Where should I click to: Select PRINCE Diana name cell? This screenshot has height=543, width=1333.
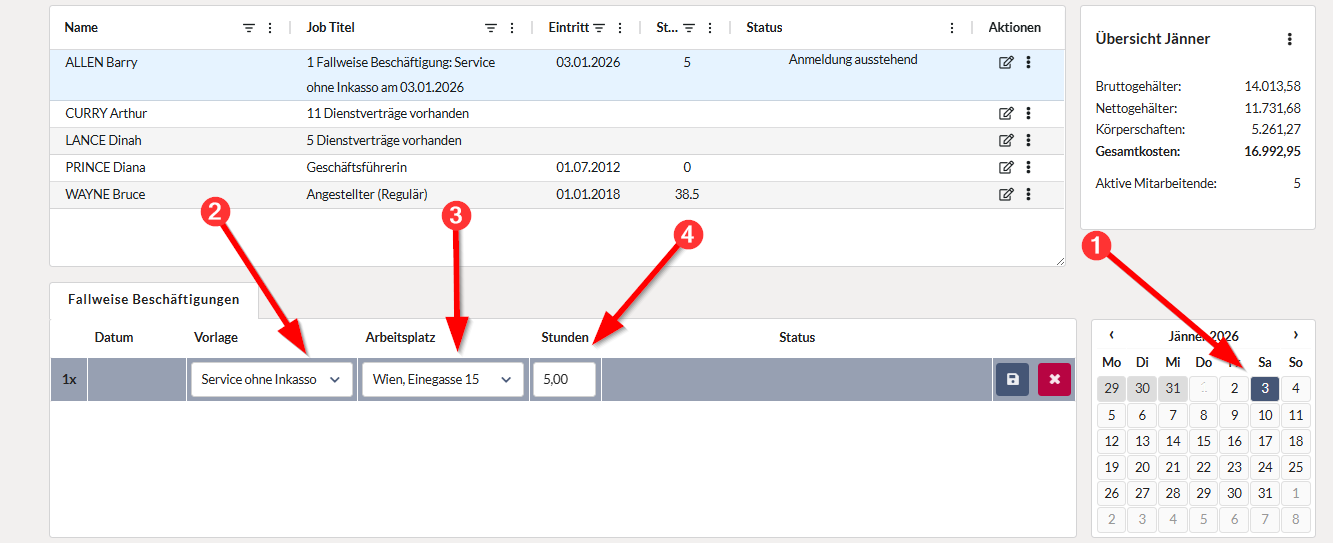point(105,167)
